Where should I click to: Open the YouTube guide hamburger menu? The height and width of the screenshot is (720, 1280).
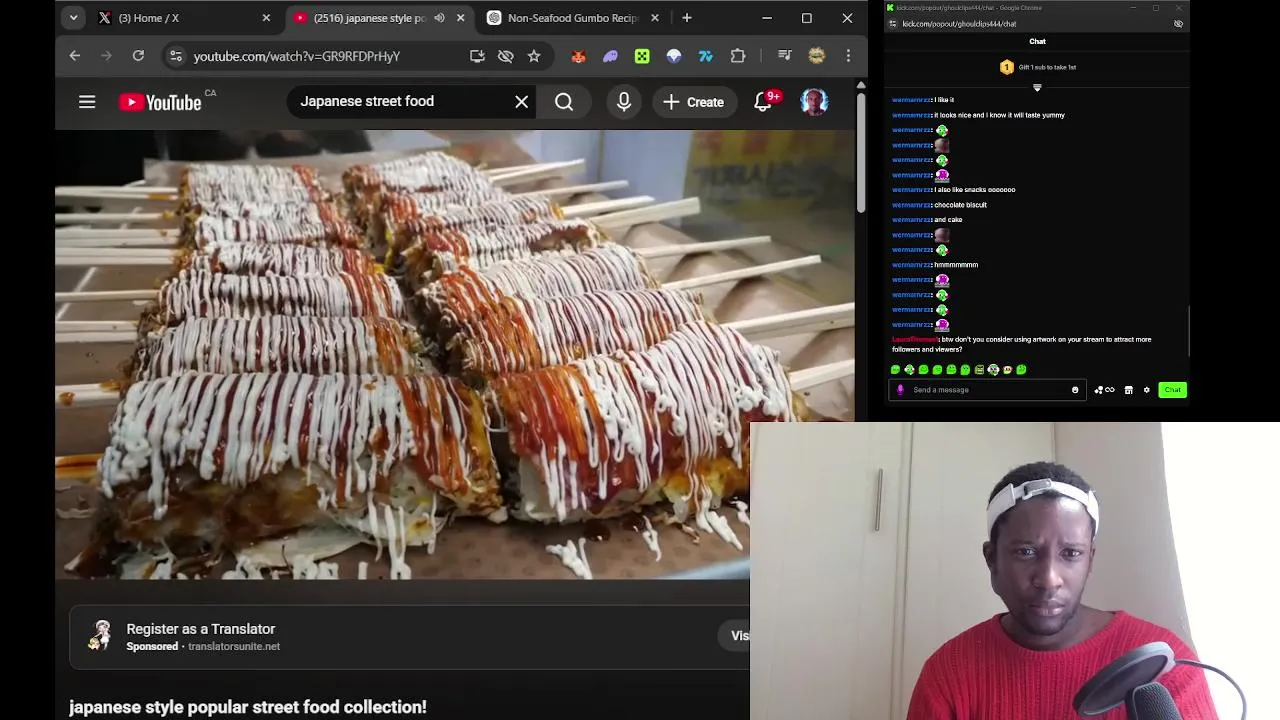coord(87,101)
